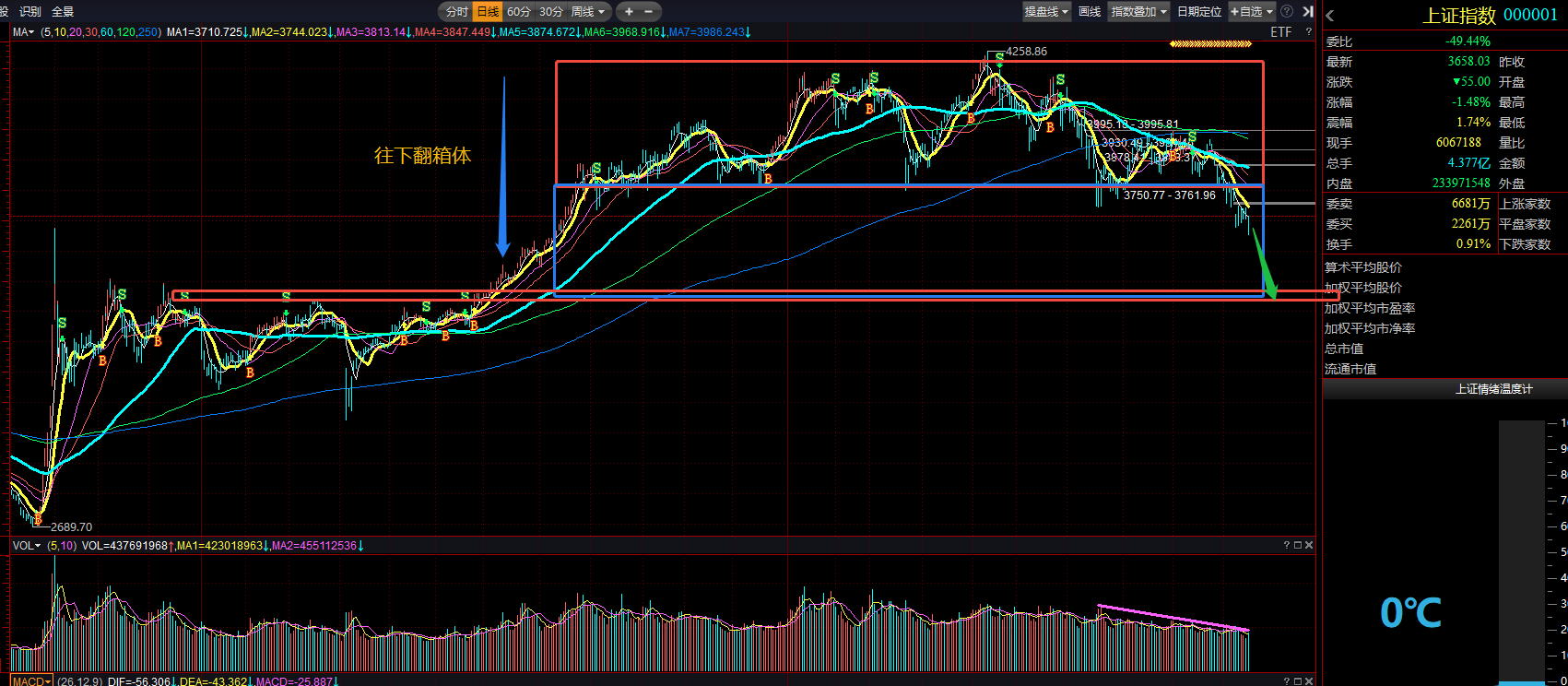Viewport: 1568px width, 686px height.
Task: Jump to latest bar arrow icon
Action: click(x=1308, y=12)
